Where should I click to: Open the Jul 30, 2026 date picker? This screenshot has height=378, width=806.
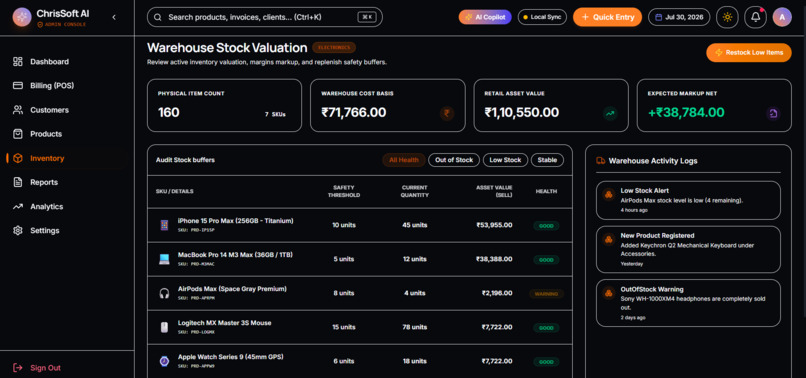pyautogui.click(x=679, y=17)
